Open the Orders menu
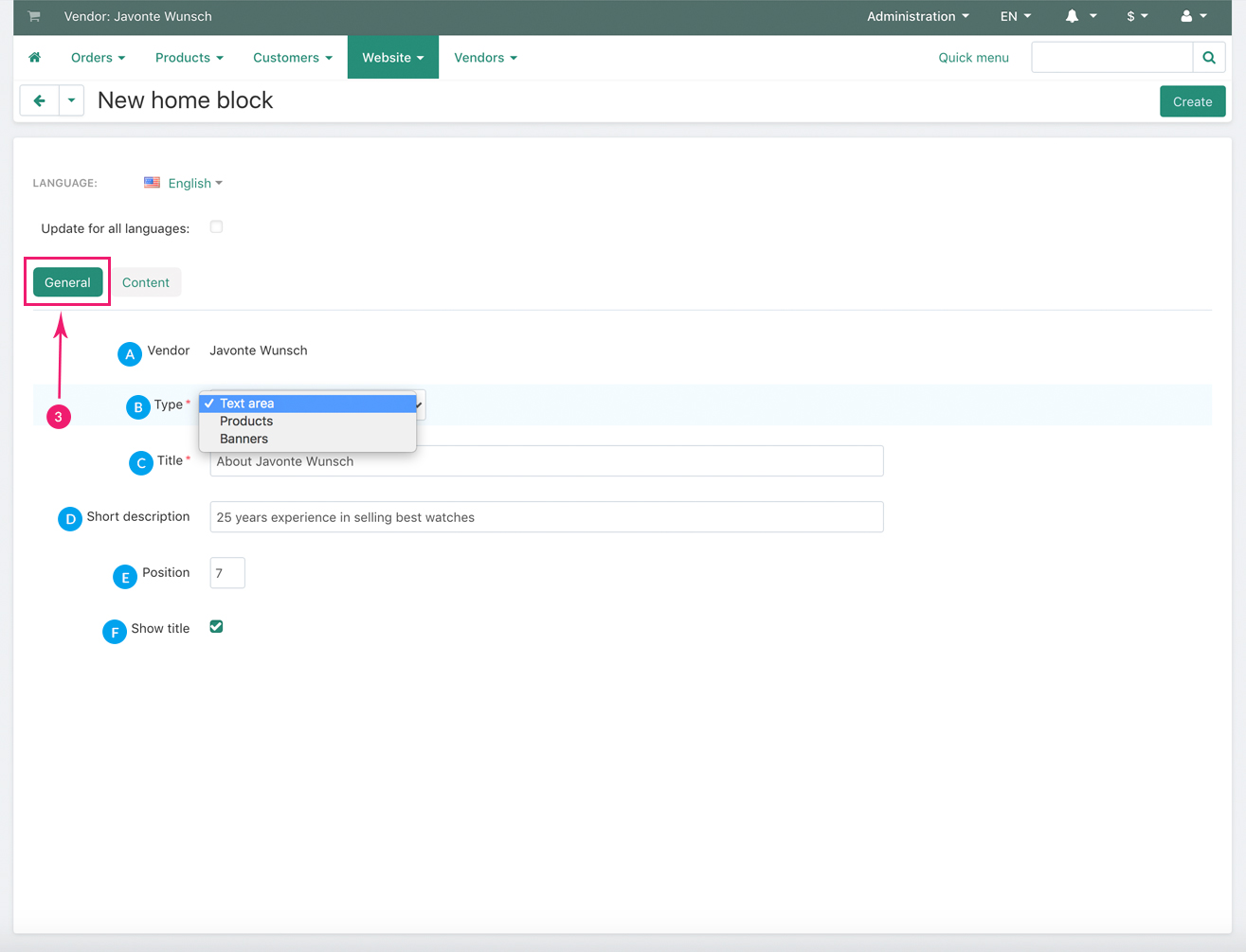 (98, 58)
